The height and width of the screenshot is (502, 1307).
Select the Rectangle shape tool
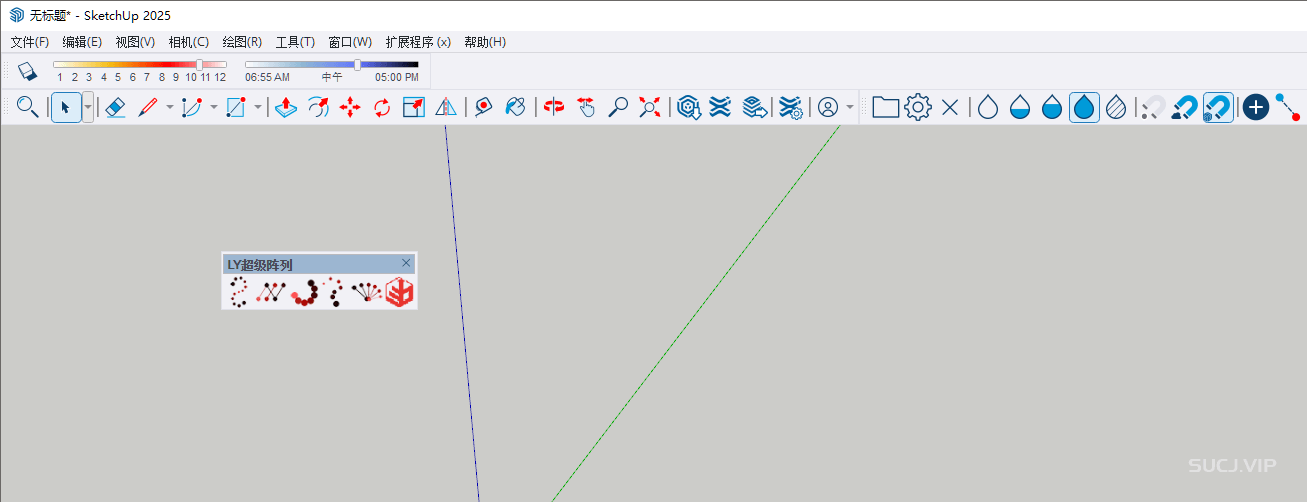pyautogui.click(x=236, y=107)
